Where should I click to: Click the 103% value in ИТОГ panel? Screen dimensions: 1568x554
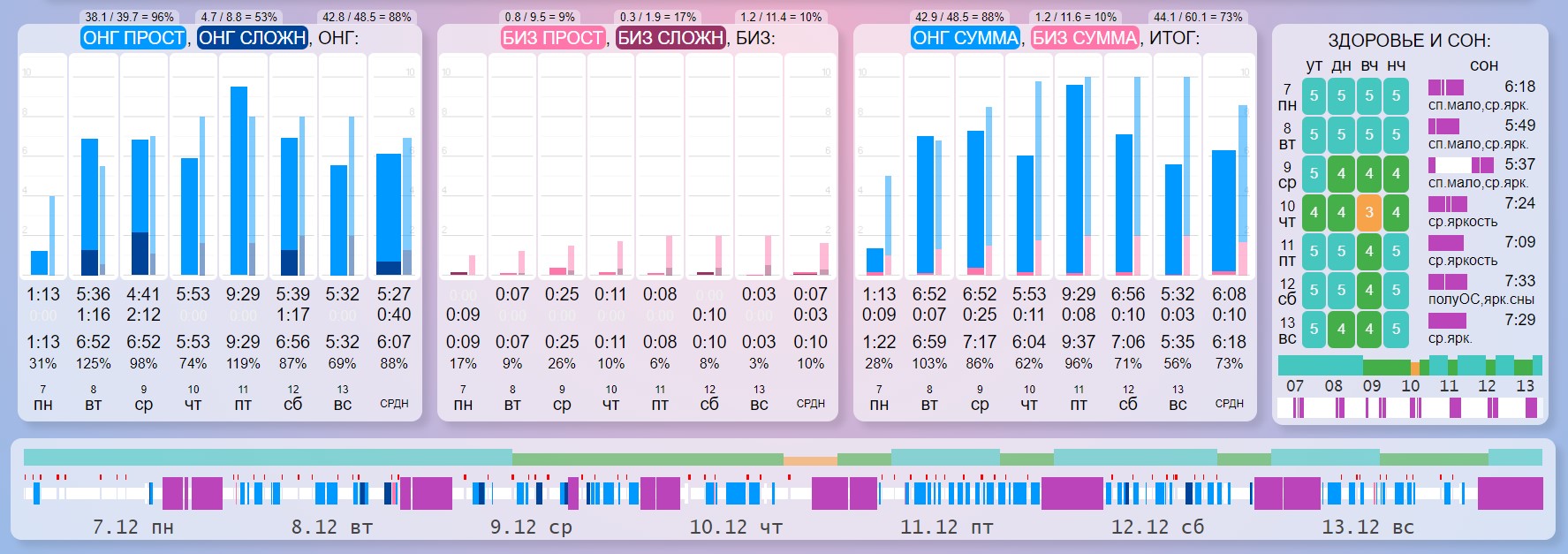[929, 363]
